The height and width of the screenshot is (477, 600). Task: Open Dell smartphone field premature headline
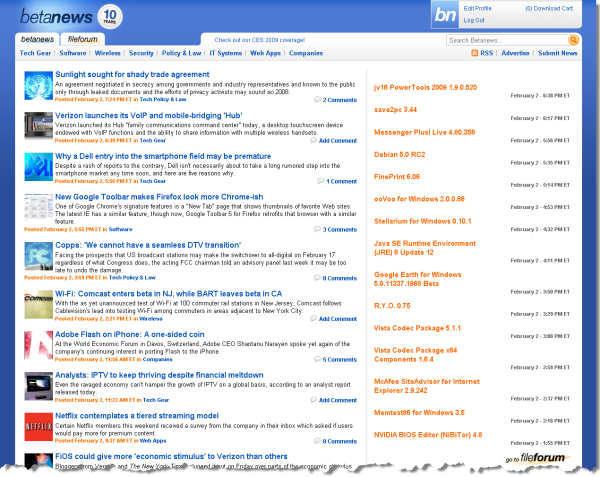coord(163,156)
